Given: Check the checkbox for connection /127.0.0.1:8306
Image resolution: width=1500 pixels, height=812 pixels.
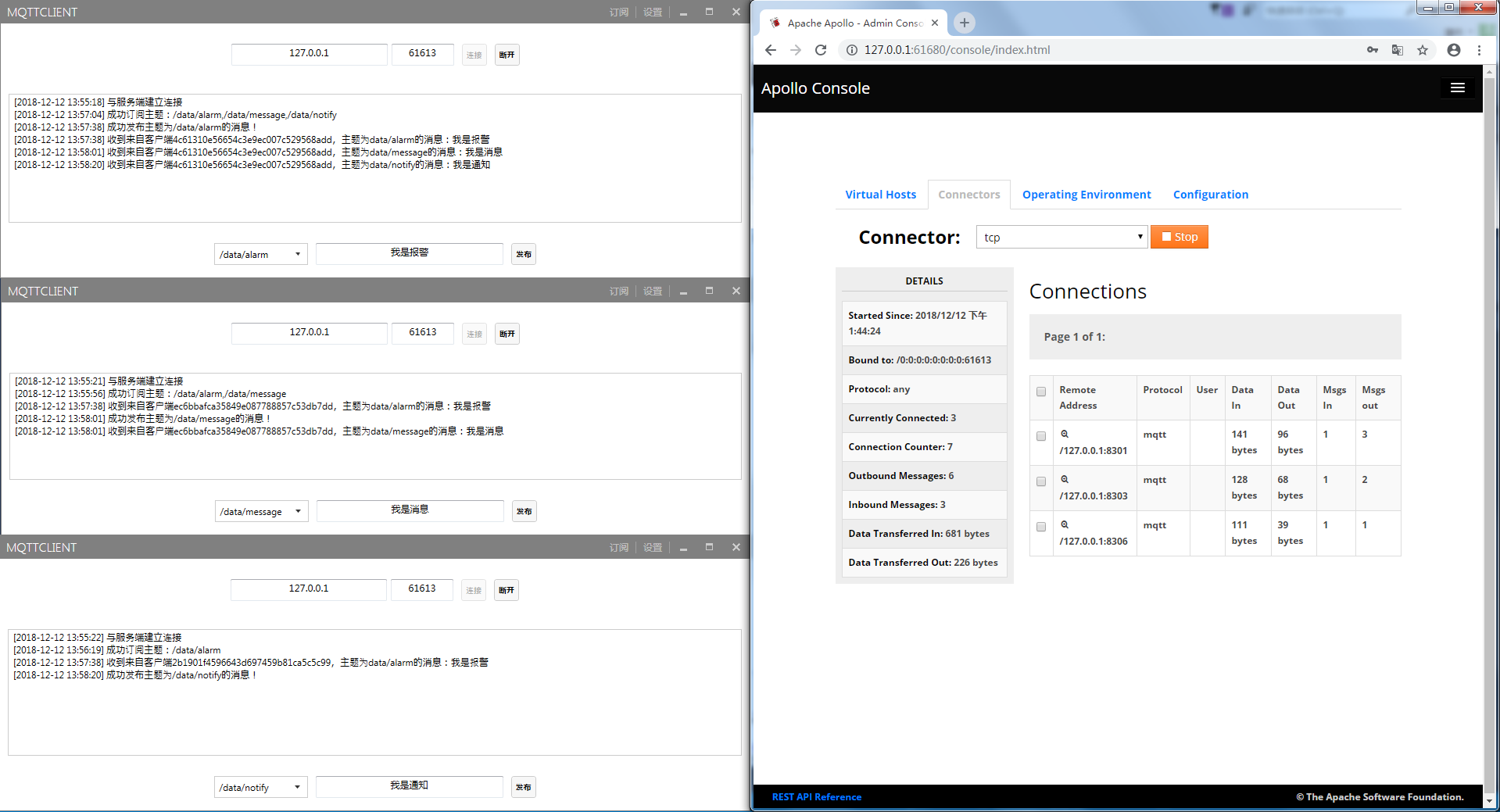Looking at the screenshot, I should coord(1040,526).
